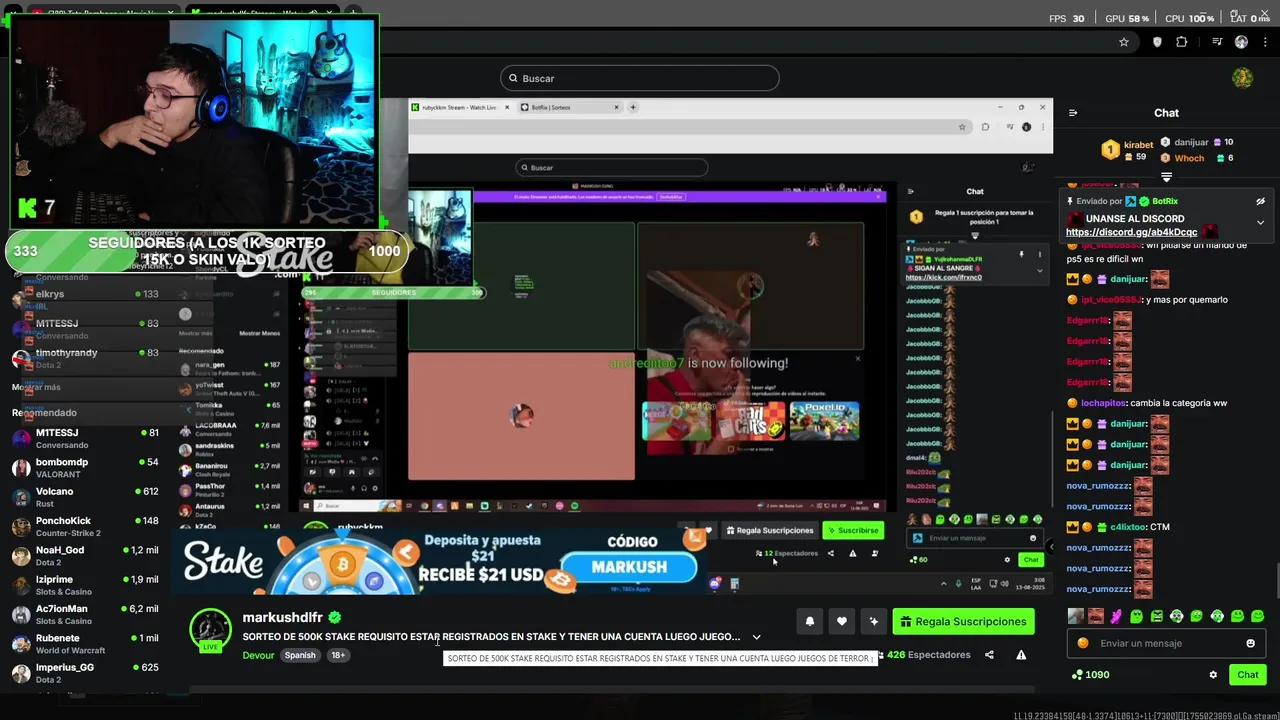Open kirabet's entry in gift leaderboard
The width and height of the screenshot is (1280, 720).
tap(1128, 150)
